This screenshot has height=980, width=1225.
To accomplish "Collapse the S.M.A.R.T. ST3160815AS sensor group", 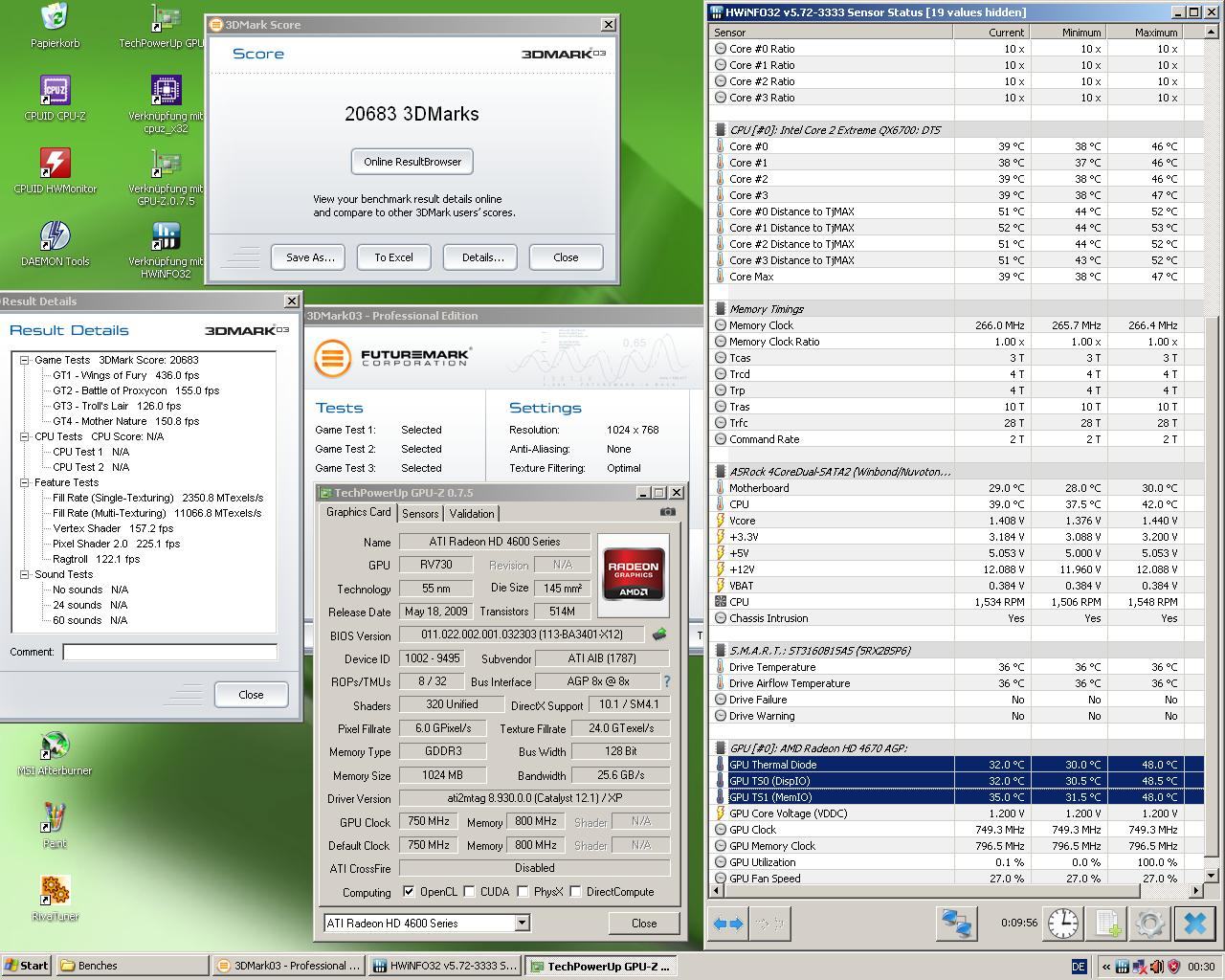I will (720, 651).
